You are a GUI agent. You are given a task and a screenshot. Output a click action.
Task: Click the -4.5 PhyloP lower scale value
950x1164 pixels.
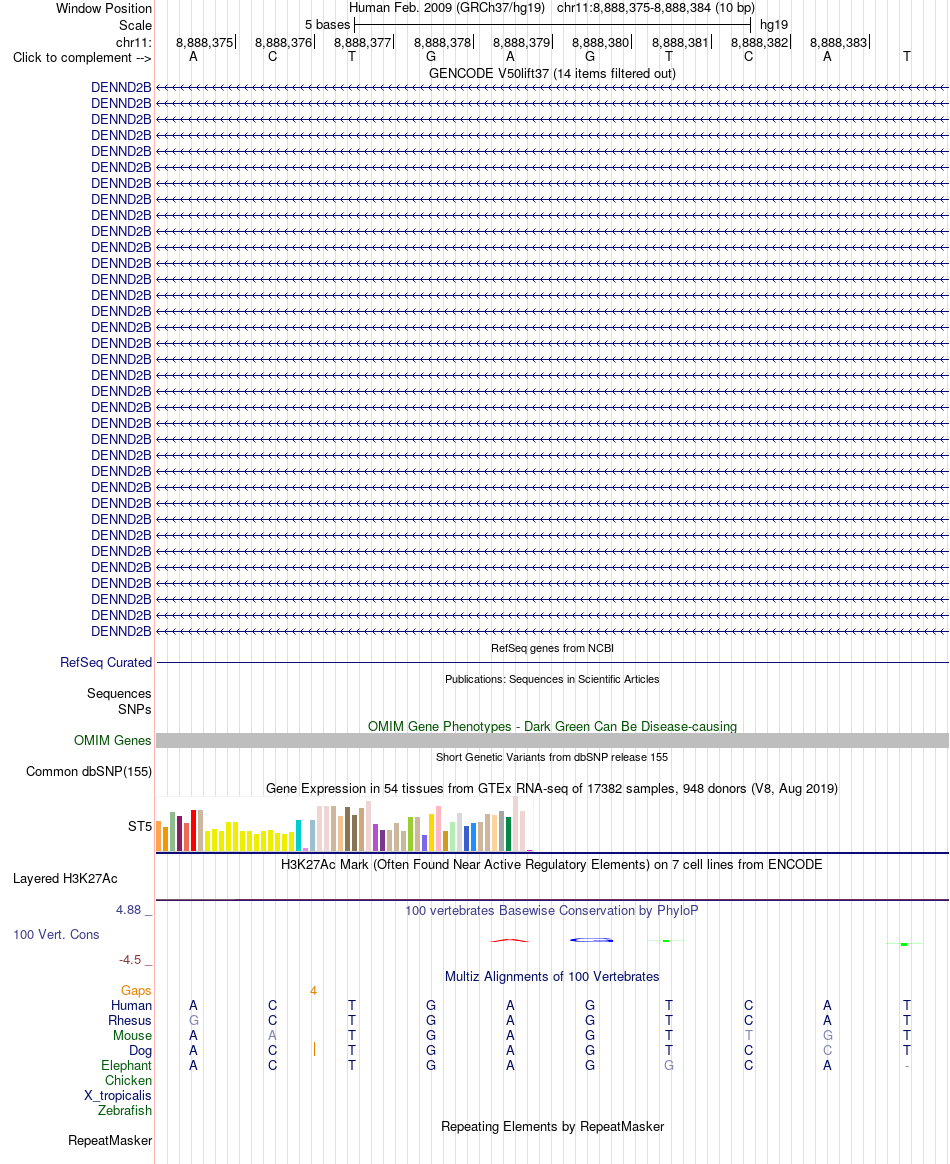point(130,960)
